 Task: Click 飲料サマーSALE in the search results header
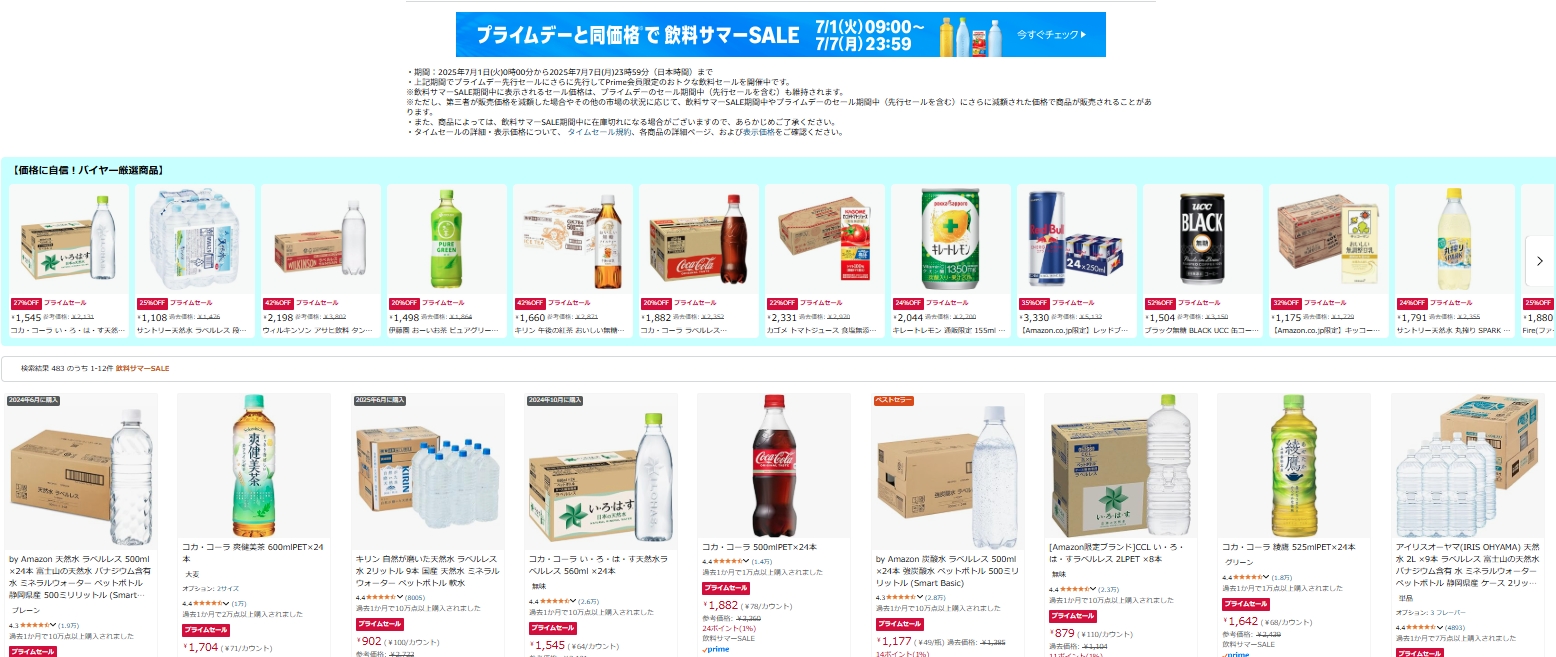[x=142, y=369]
